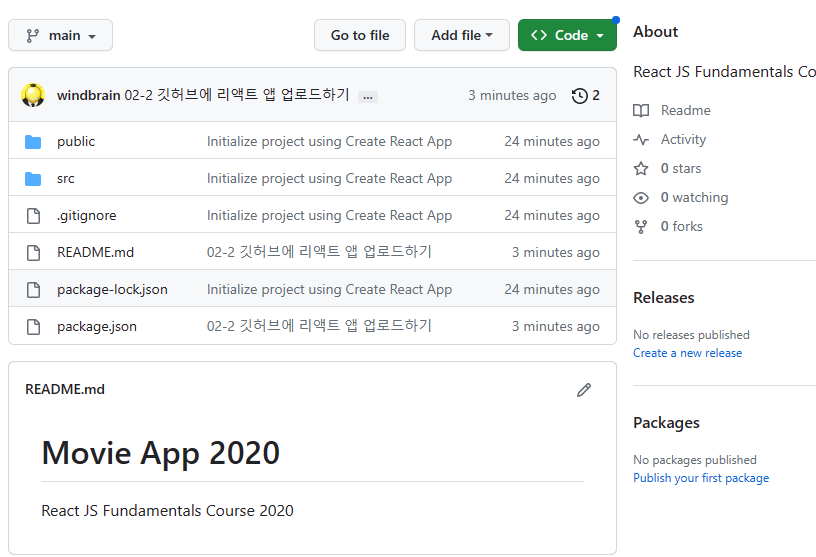Open the windbrain author link

click(88, 95)
